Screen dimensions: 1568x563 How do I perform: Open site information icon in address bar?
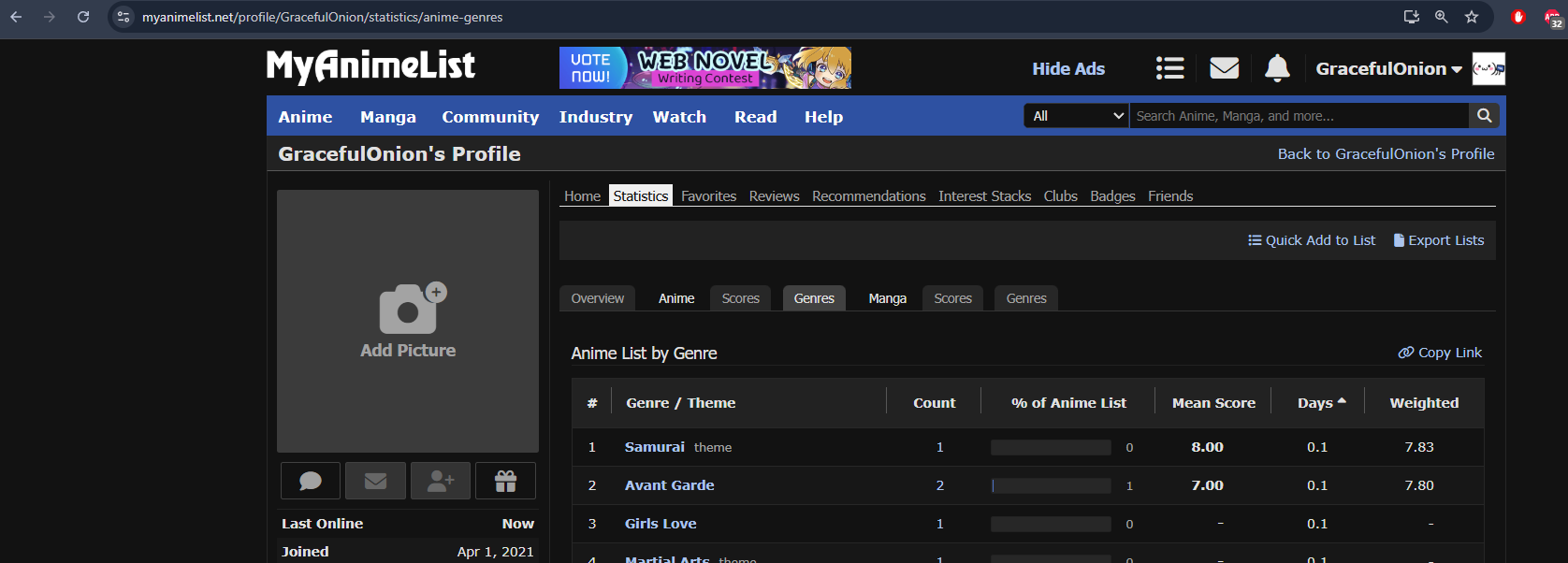123,17
